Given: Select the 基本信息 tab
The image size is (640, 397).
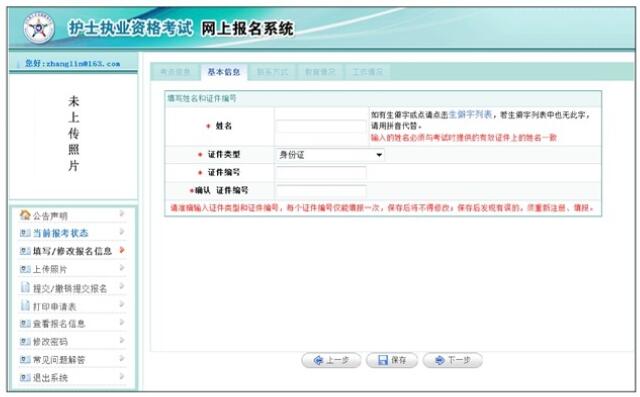Looking at the screenshot, I should pyautogui.click(x=224, y=72).
